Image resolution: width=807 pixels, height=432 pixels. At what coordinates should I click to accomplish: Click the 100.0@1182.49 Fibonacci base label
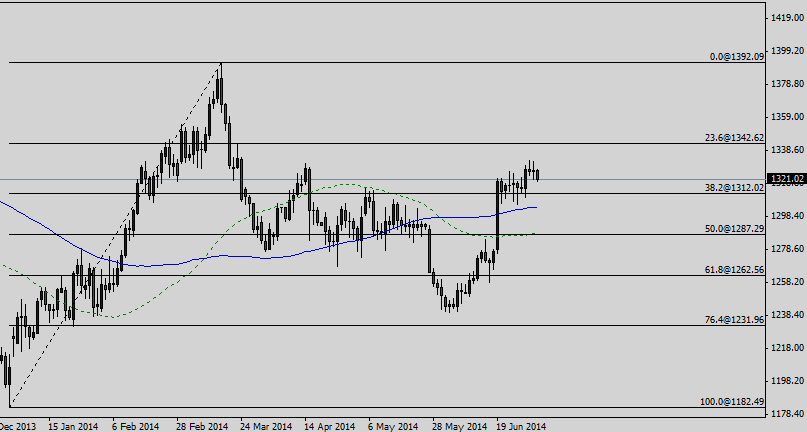pyautogui.click(x=731, y=401)
